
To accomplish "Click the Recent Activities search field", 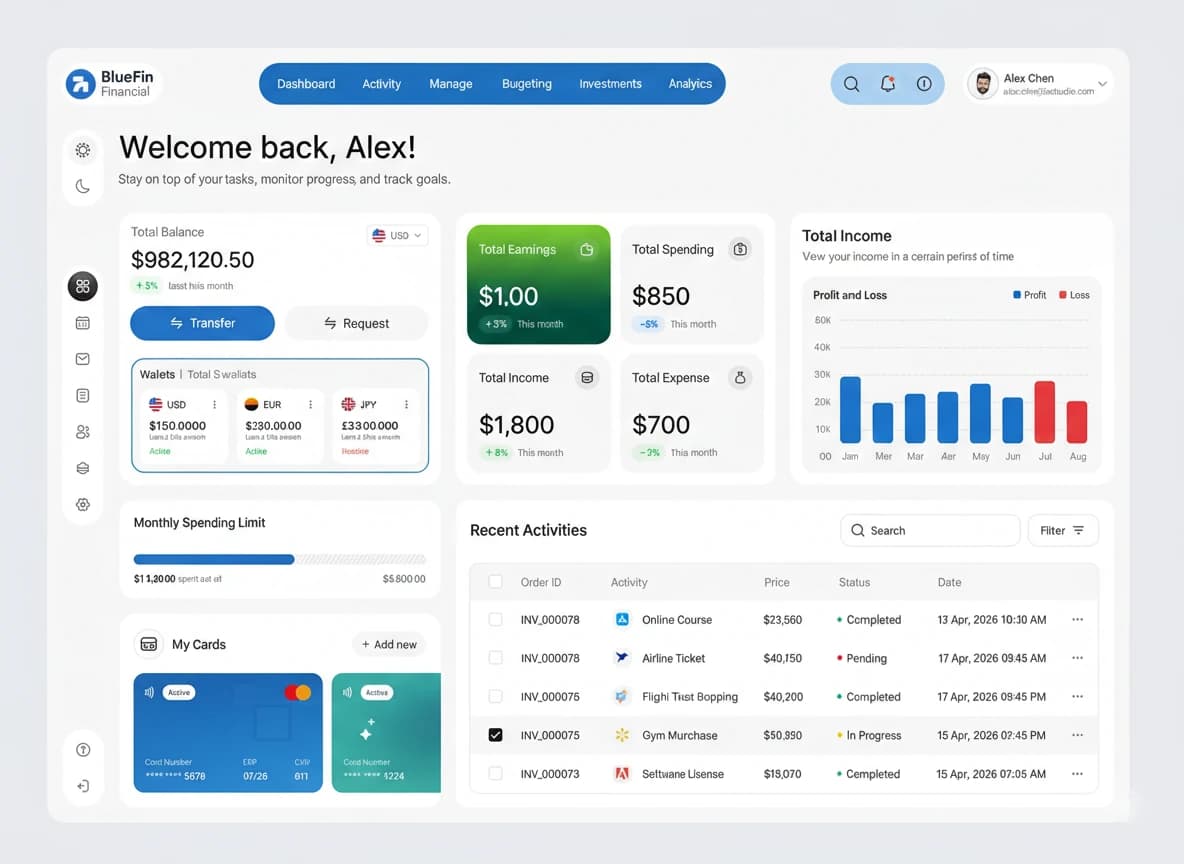I will (930, 531).
